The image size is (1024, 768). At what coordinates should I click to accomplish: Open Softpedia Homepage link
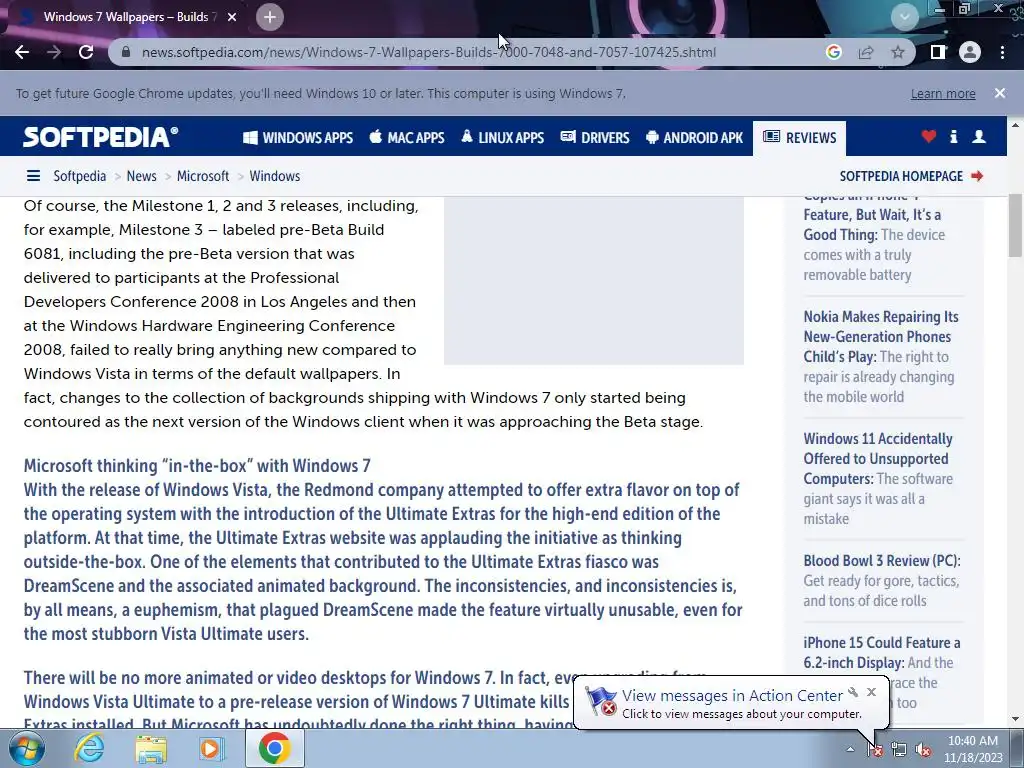coord(911,176)
